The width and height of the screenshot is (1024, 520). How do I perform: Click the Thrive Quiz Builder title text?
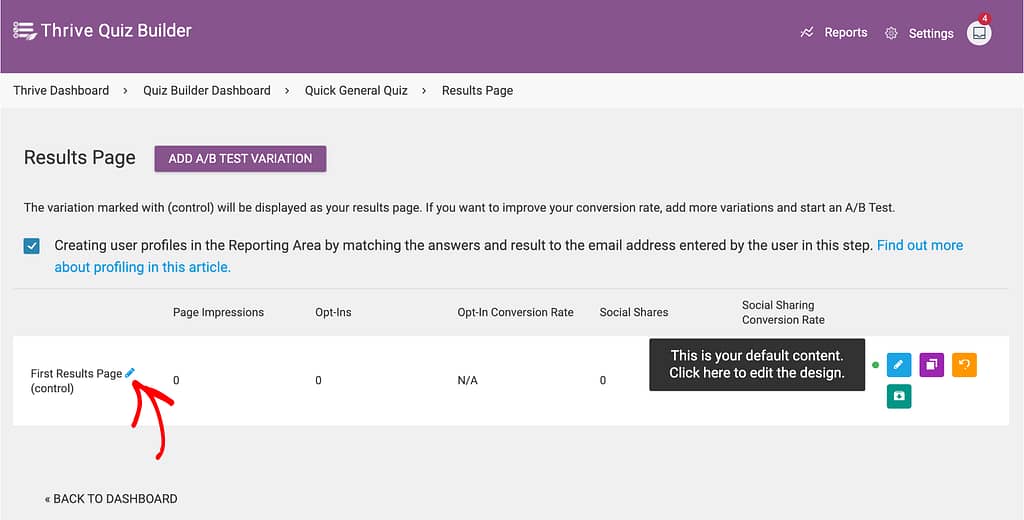[116, 31]
